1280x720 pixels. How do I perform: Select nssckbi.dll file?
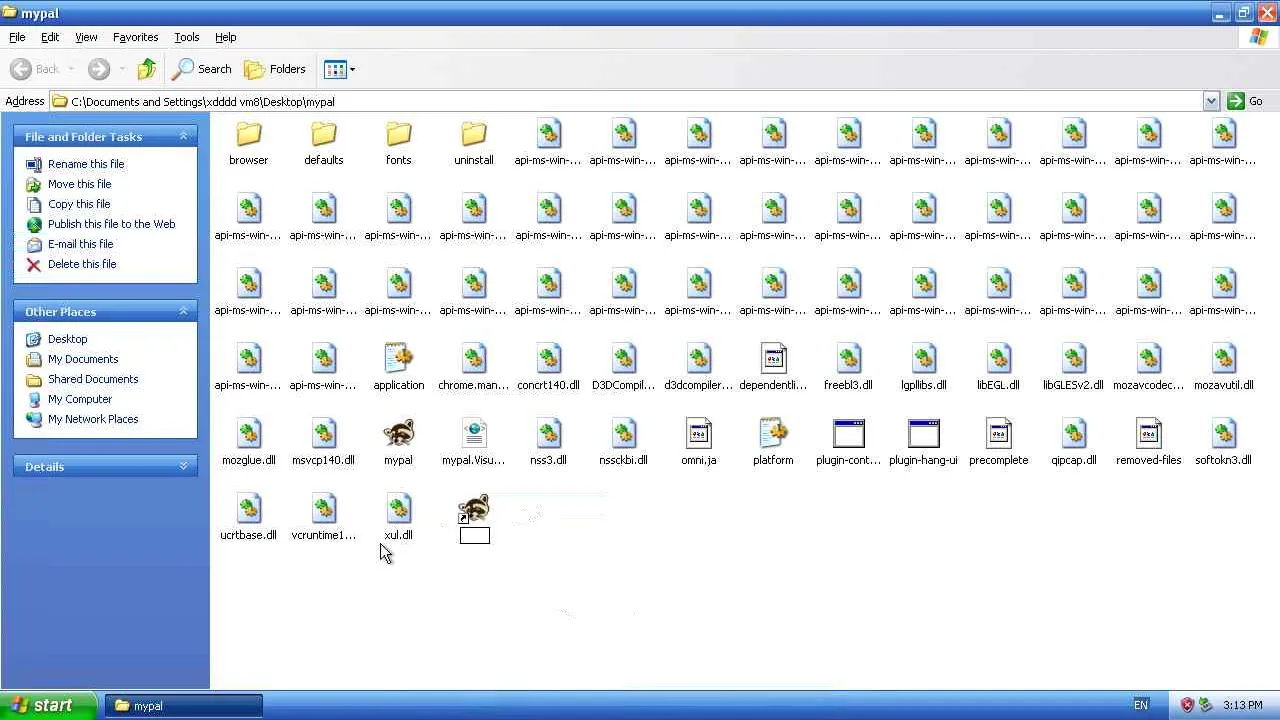click(x=623, y=443)
